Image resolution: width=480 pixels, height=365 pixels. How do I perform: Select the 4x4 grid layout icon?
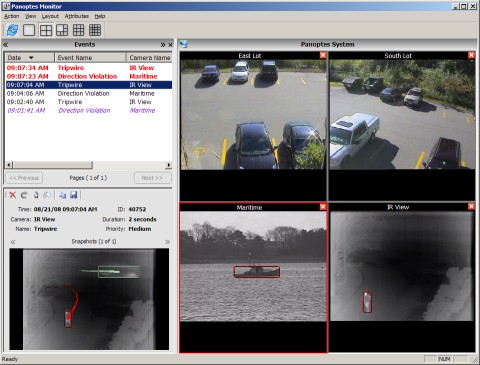coord(95,30)
